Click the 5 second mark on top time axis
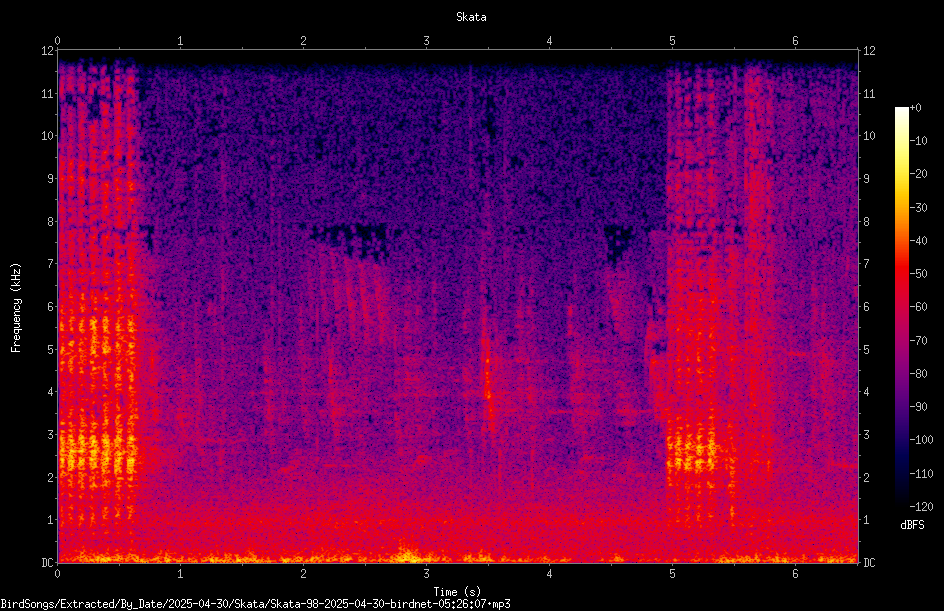Viewport: 944px width, 611px height. (672, 41)
